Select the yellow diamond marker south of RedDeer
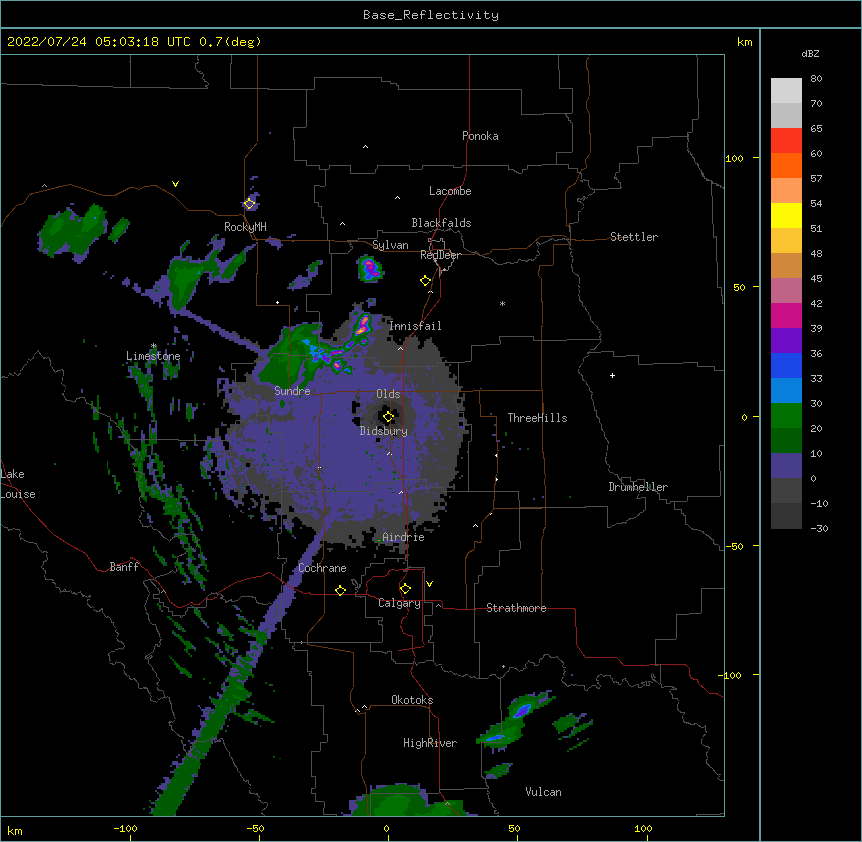 click(x=425, y=281)
